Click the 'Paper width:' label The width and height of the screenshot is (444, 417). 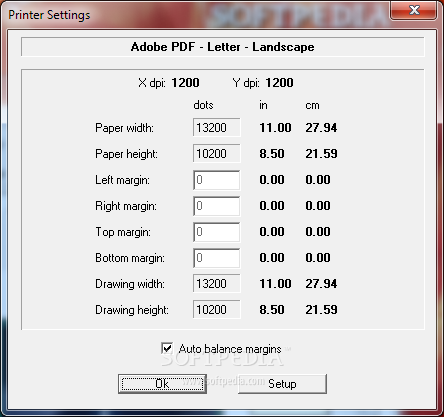125,128
